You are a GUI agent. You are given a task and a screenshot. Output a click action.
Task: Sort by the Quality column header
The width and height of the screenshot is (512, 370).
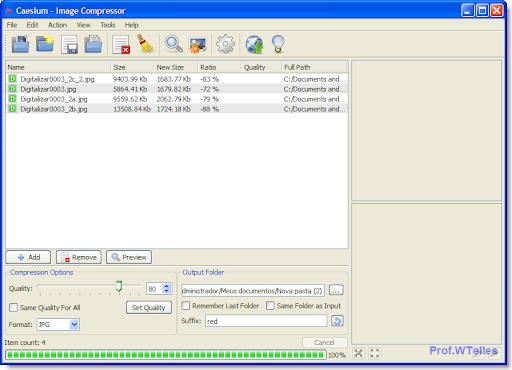(x=261, y=67)
